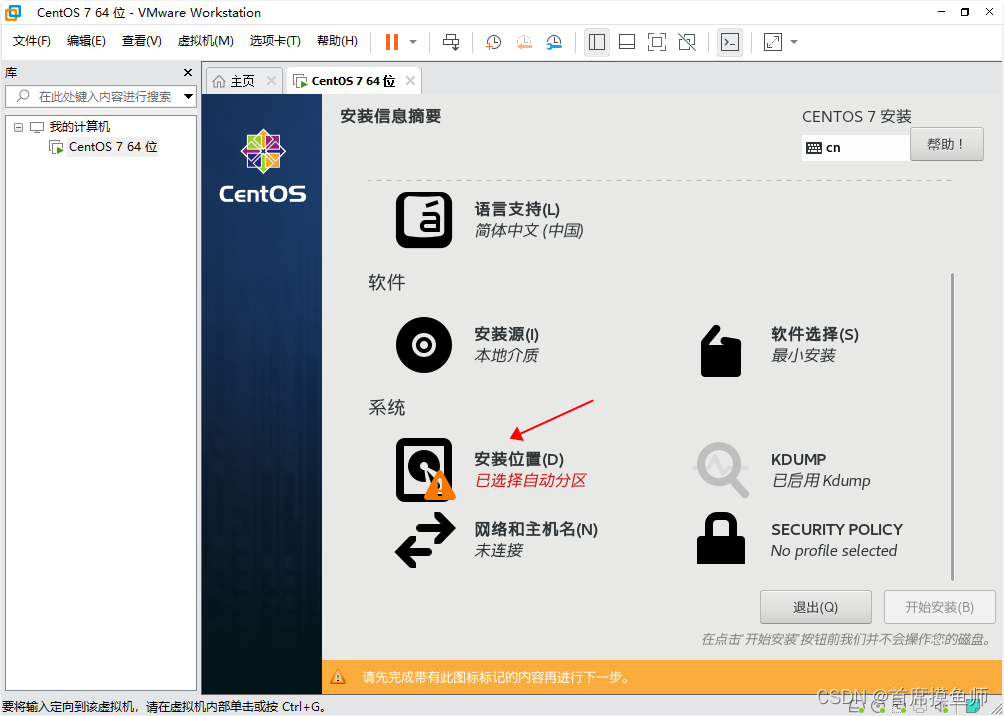1004x716 pixels.
Task: Take a snapshot with the clock-plus icon
Action: 493,42
